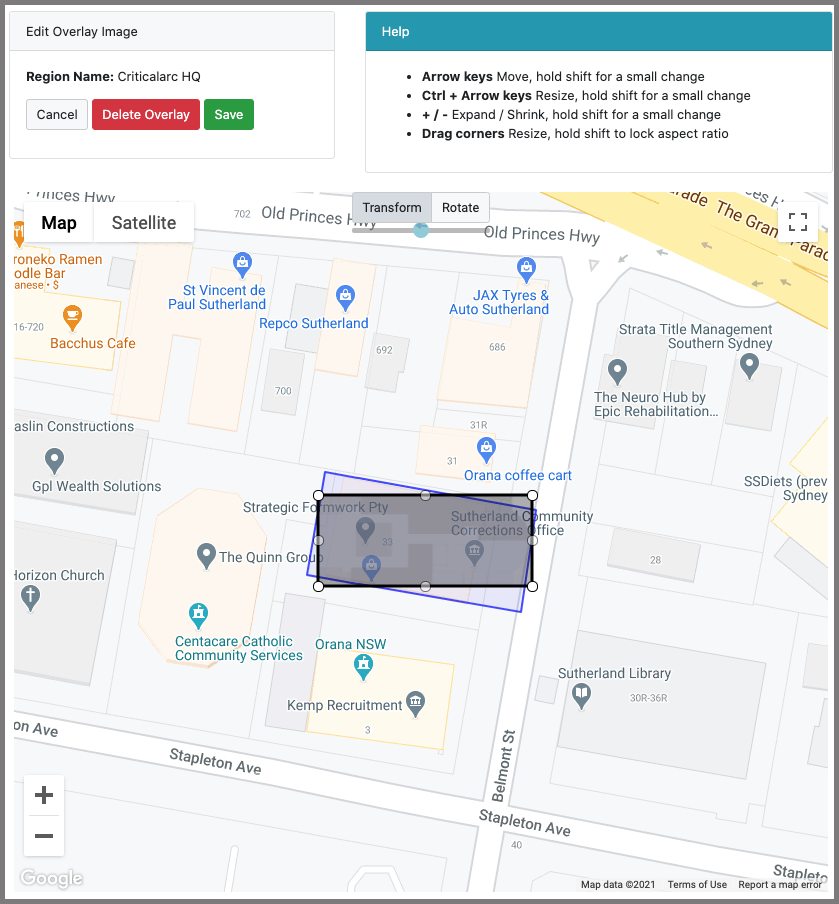
Task: Open the Terms of Use link
Action: (x=697, y=884)
